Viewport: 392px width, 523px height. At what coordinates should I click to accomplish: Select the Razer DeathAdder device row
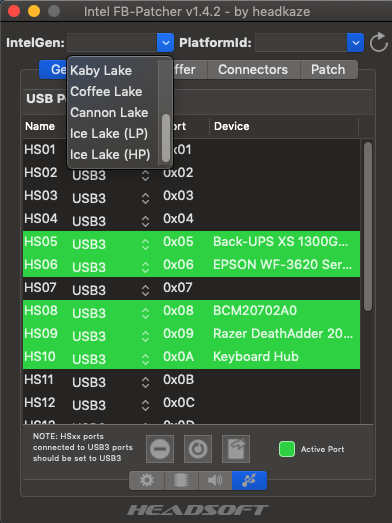191,334
